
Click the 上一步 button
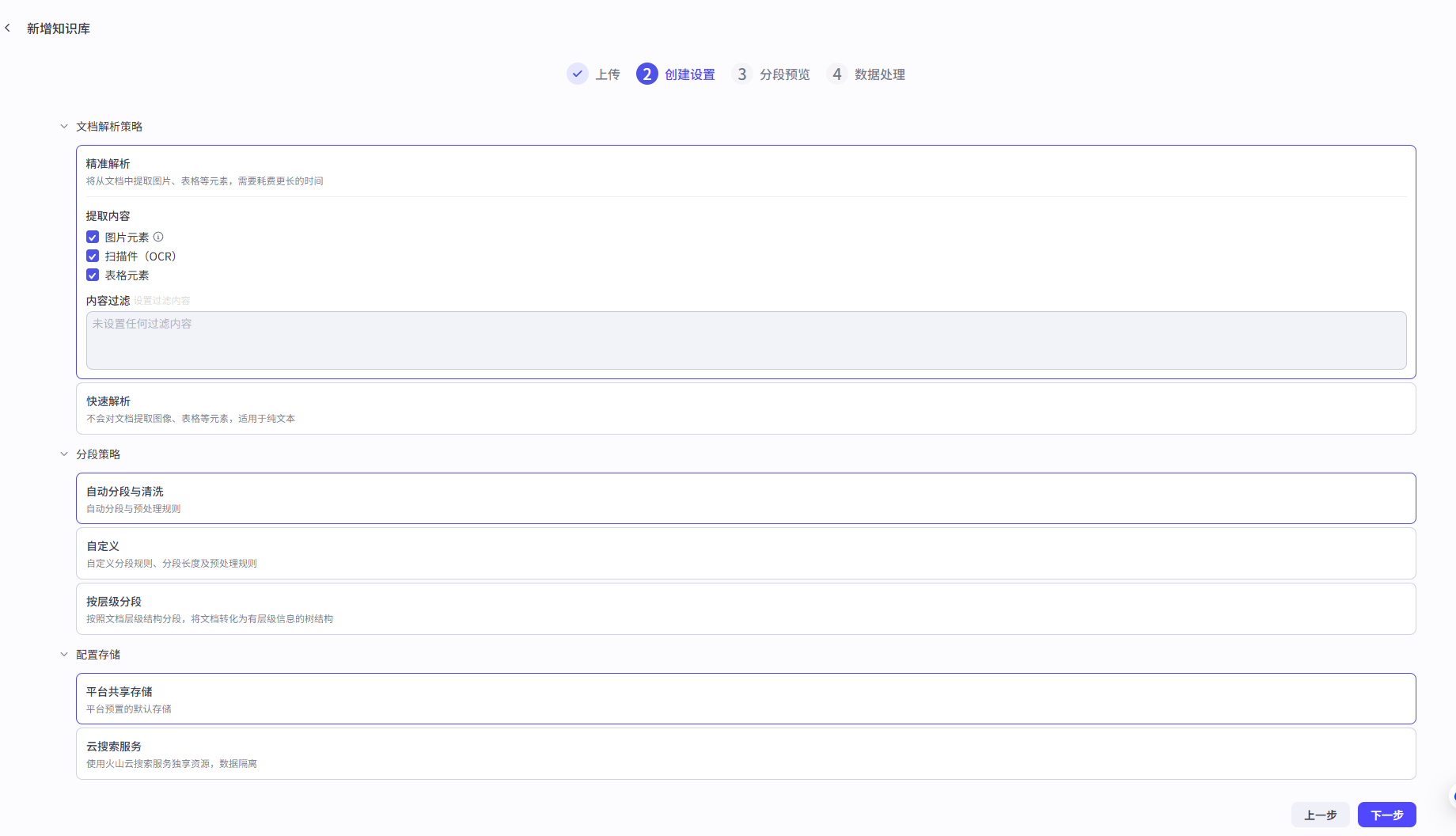(1321, 815)
